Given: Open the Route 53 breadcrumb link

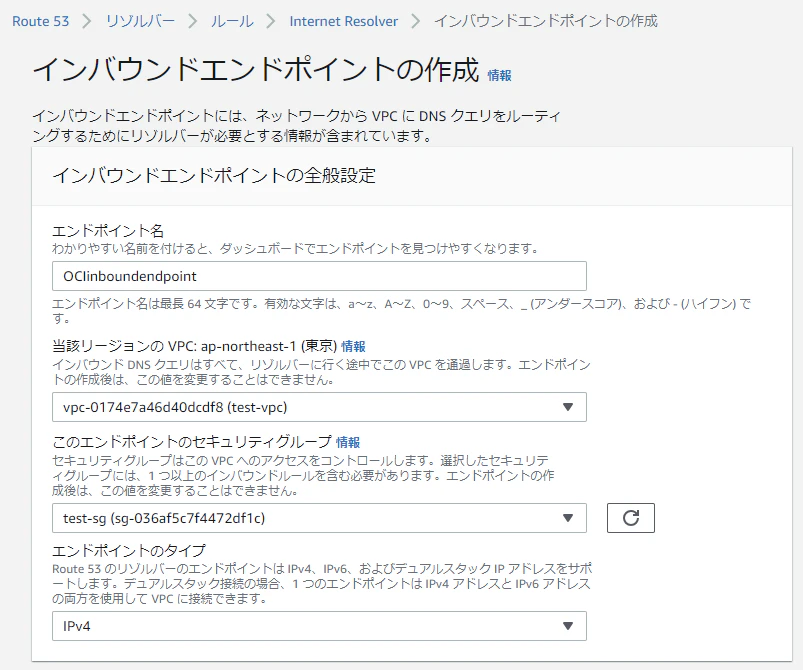Looking at the screenshot, I should [x=40, y=21].
